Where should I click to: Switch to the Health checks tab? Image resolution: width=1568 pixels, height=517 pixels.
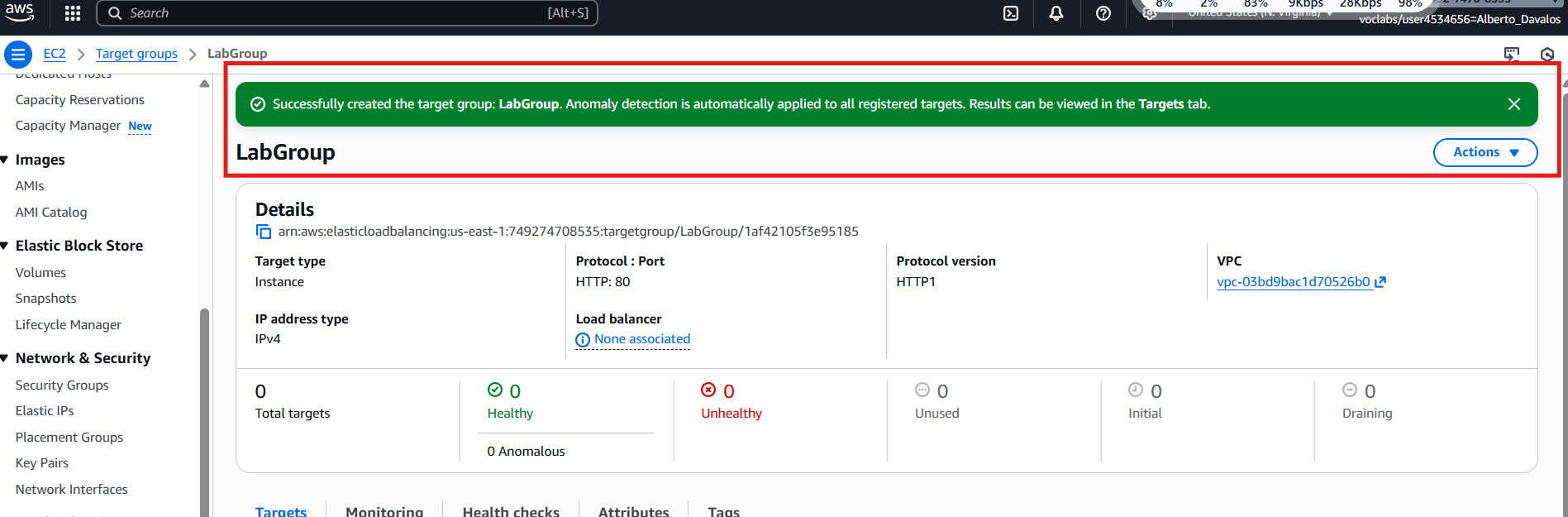point(511,511)
